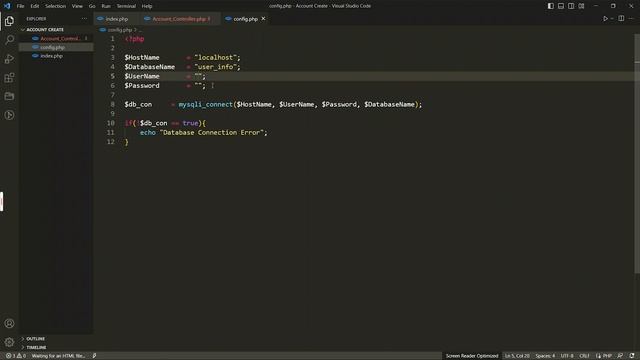This screenshot has height=360, width=640.
Task: Open the Accounts menu icon
Action: [x=9, y=323]
